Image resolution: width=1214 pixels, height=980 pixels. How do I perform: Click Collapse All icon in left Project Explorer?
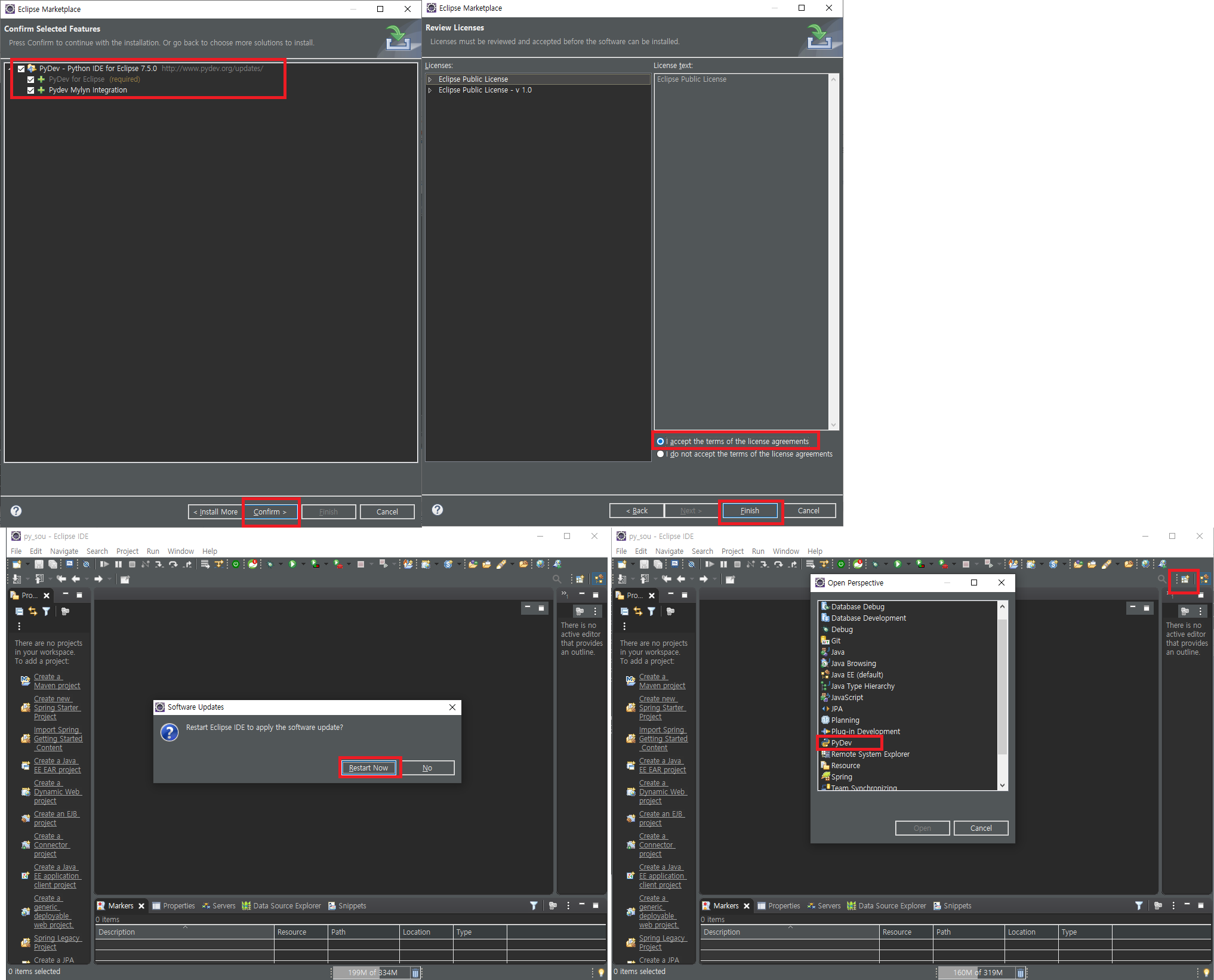pos(19,611)
